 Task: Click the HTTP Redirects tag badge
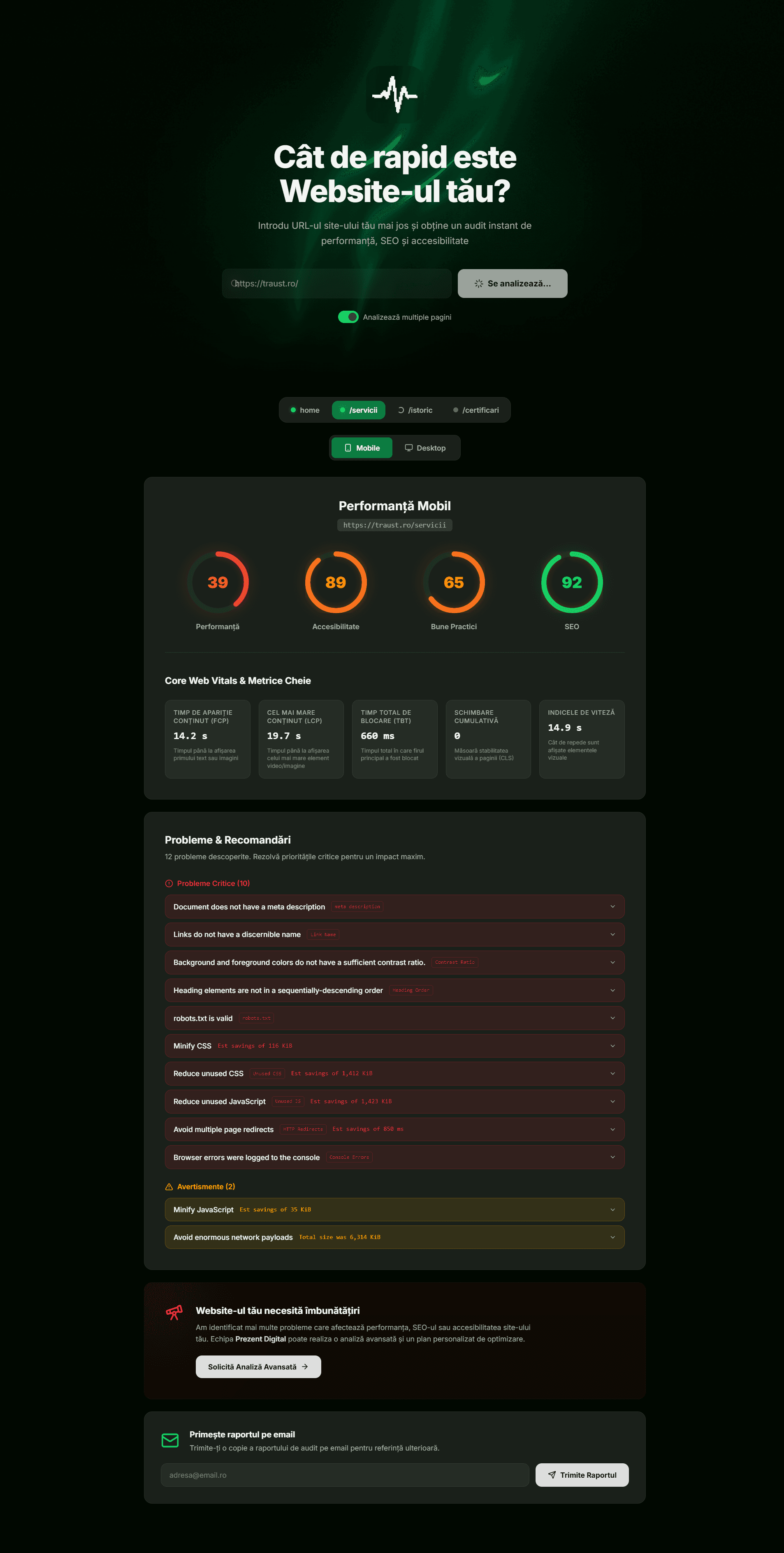pos(303,1129)
